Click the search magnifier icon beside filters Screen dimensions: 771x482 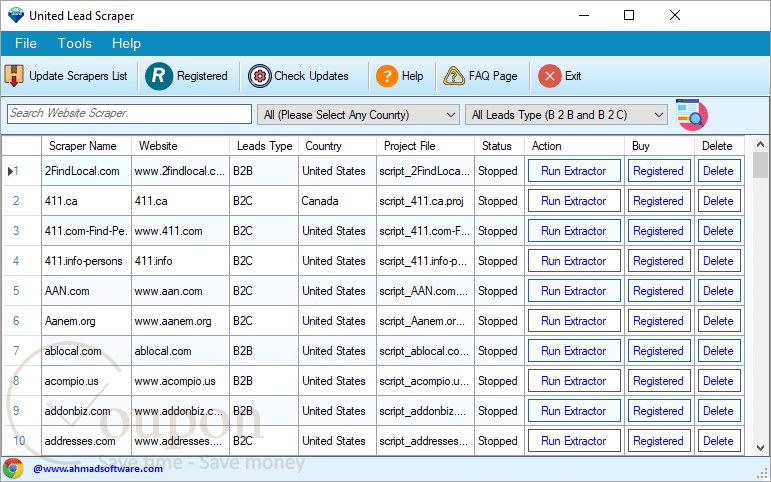tap(692, 115)
